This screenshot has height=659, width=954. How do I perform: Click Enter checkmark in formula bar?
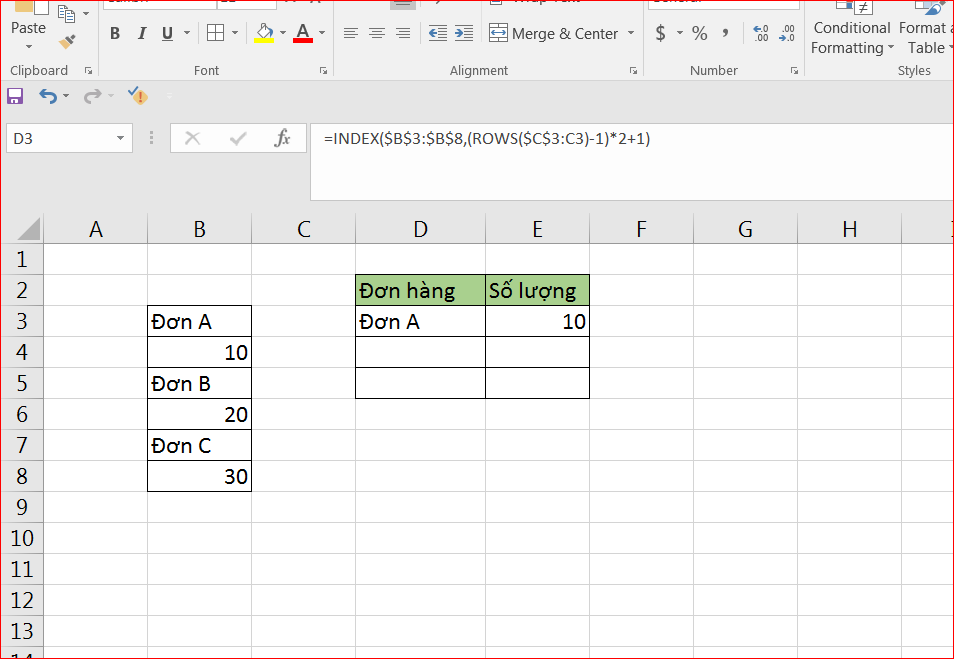237,139
